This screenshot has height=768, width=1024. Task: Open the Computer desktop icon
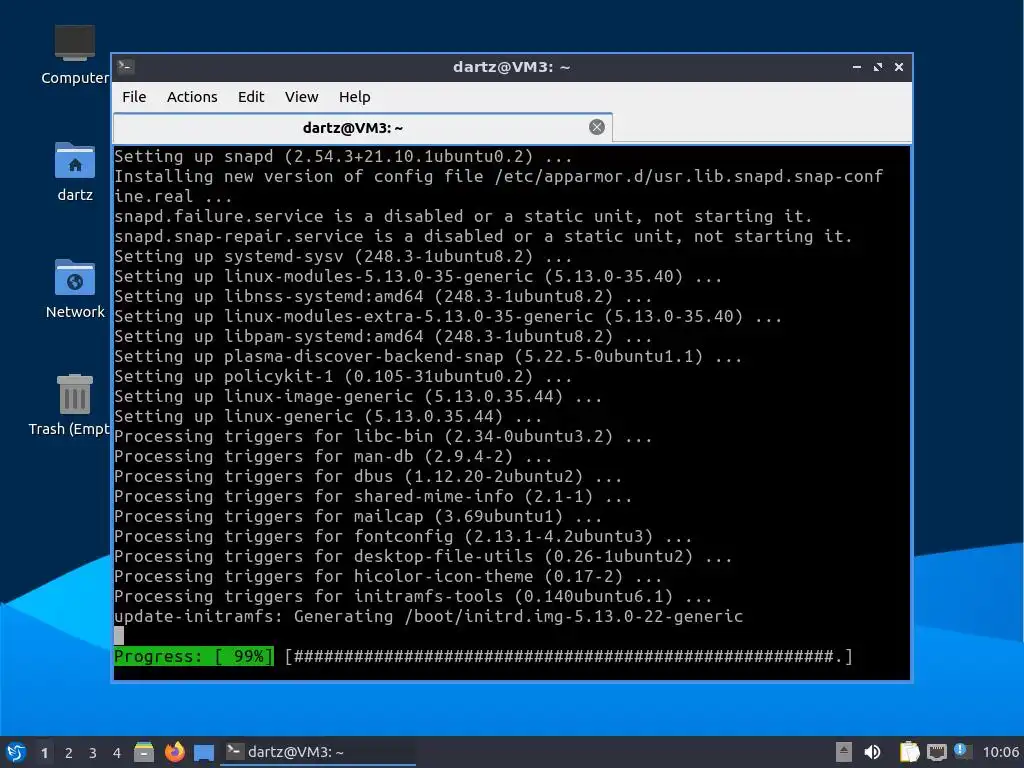point(74,55)
